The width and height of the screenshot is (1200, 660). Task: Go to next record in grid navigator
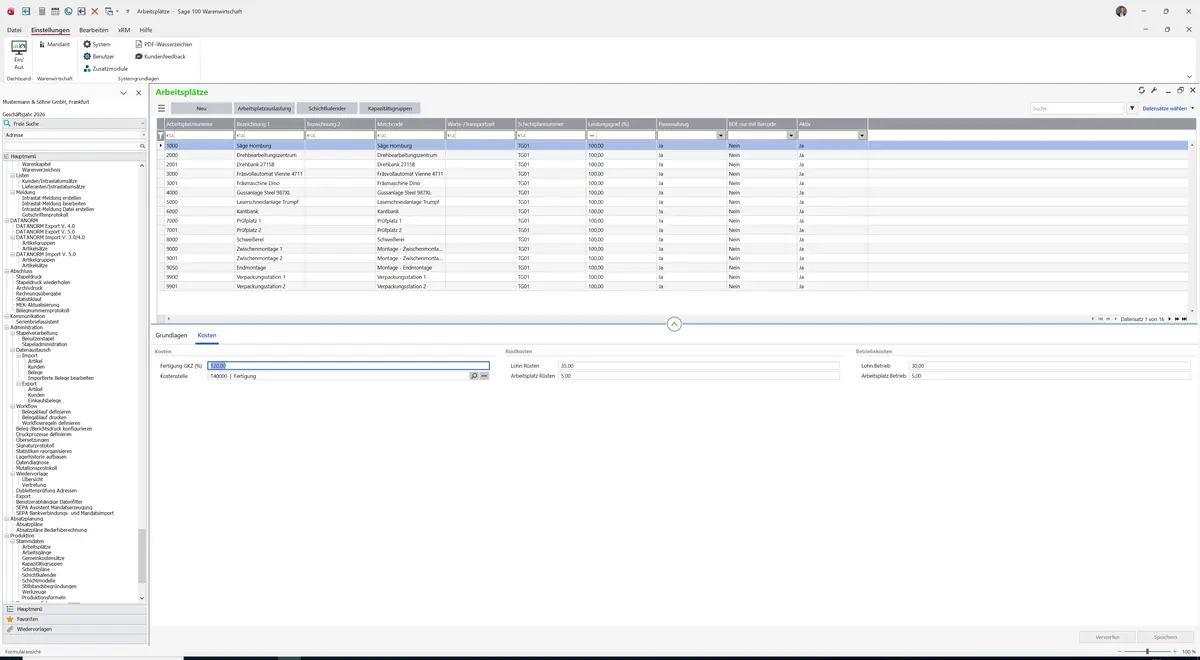(x=1169, y=319)
